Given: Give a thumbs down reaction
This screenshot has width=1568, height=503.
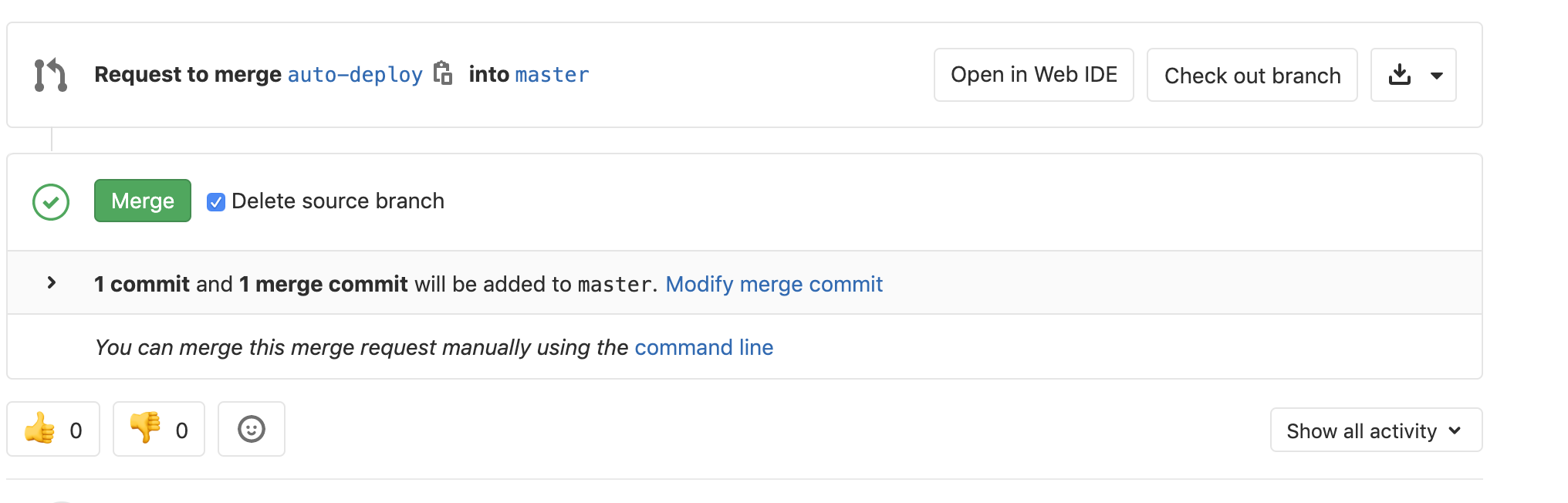Looking at the screenshot, I should pos(145,429).
